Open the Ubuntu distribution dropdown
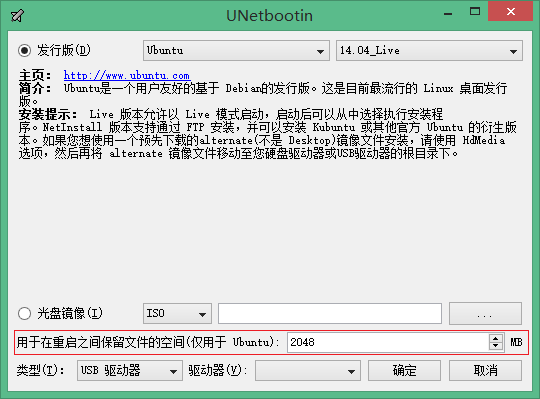The width and height of the screenshot is (540, 399). pyautogui.click(x=236, y=51)
